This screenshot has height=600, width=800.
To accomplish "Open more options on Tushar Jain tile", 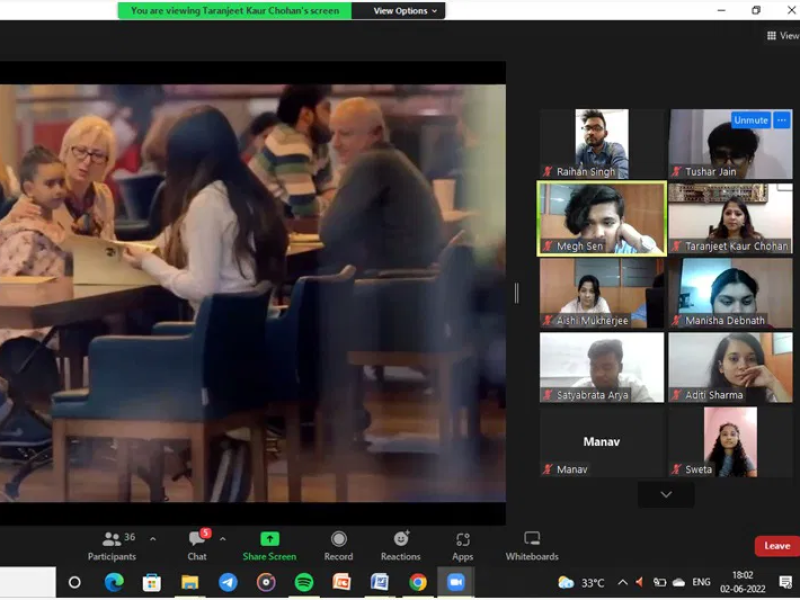I will [x=782, y=120].
